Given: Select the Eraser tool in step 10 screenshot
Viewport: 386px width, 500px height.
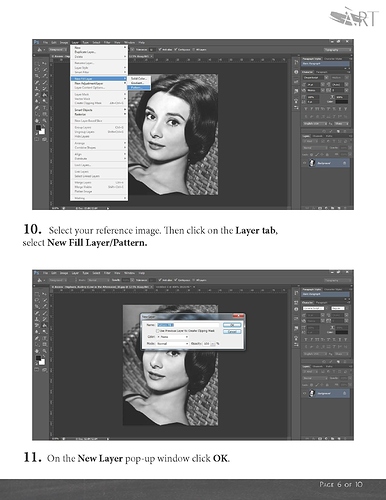Looking at the screenshot, I should pos(37,95).
